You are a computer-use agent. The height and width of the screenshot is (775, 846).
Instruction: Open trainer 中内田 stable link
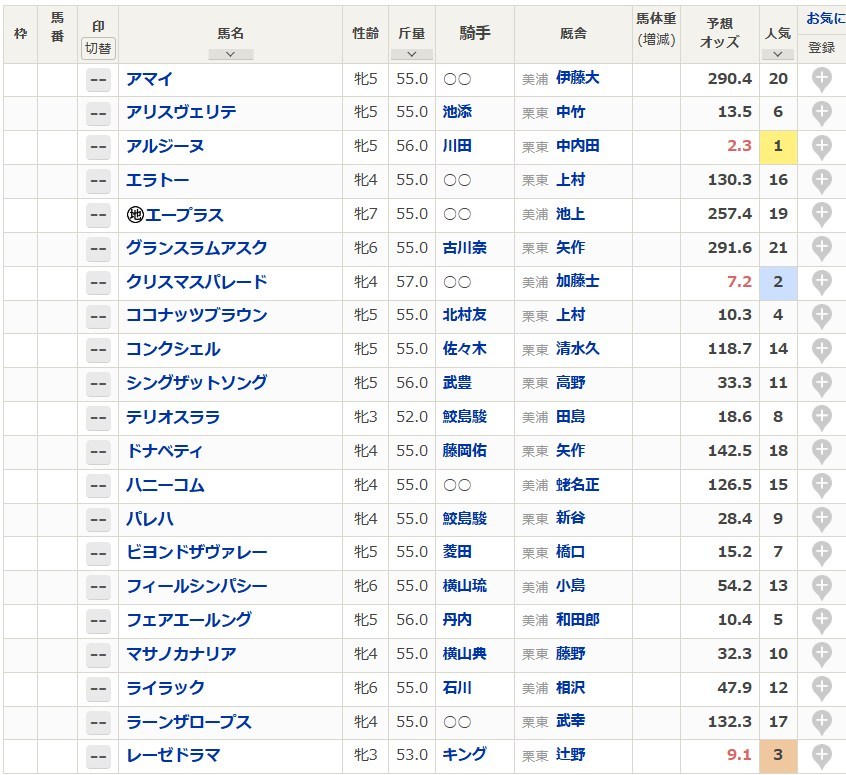coord(577,146)
